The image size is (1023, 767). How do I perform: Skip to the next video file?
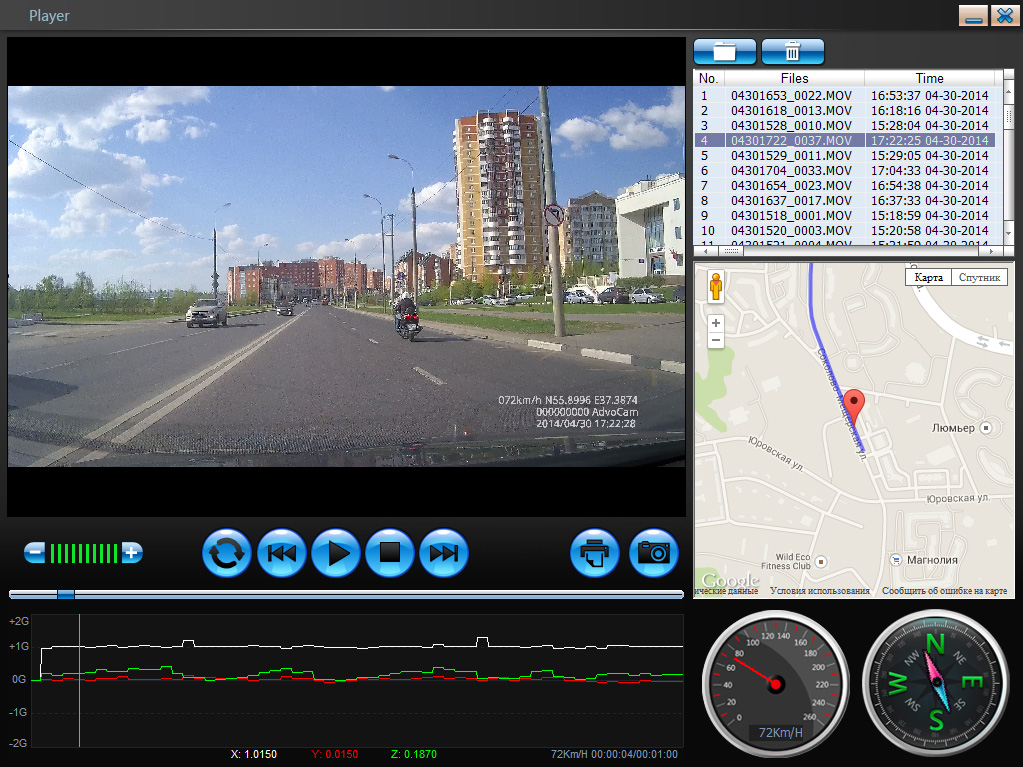point(444,553)
